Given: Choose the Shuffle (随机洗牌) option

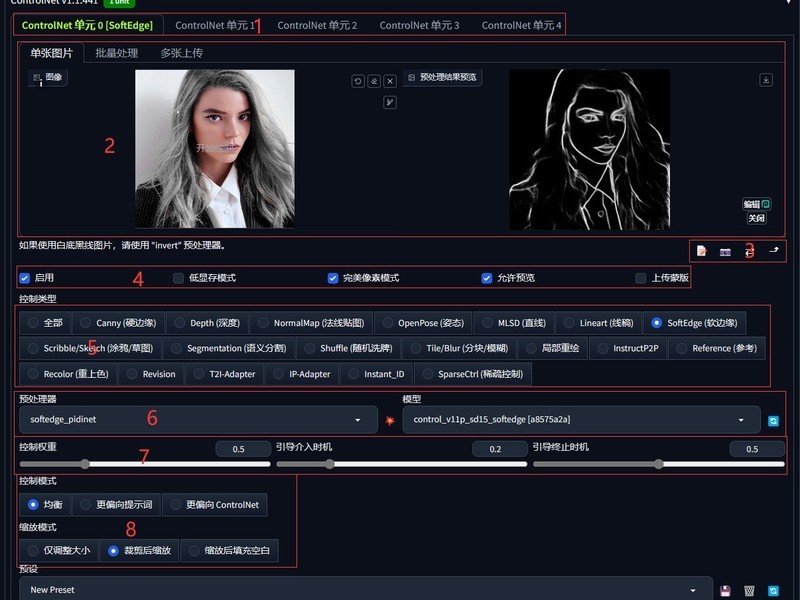Looking at the screenshot, I should click(x=349, y=348).
